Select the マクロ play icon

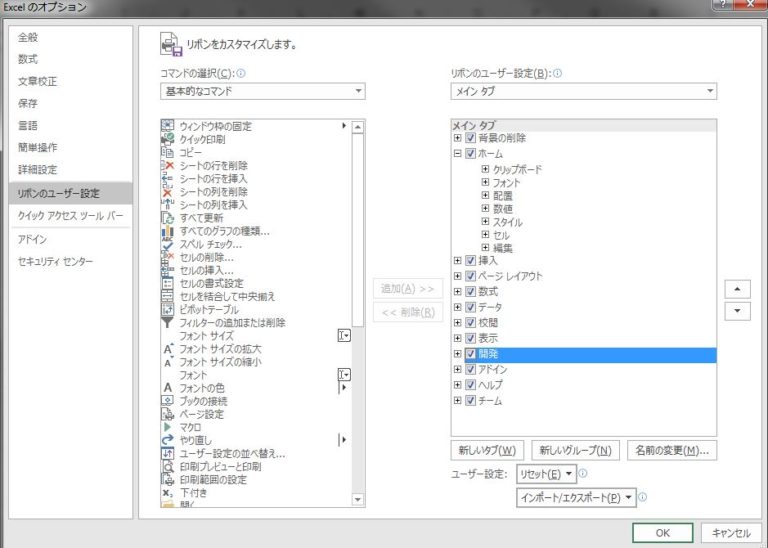tap(168, 427)
